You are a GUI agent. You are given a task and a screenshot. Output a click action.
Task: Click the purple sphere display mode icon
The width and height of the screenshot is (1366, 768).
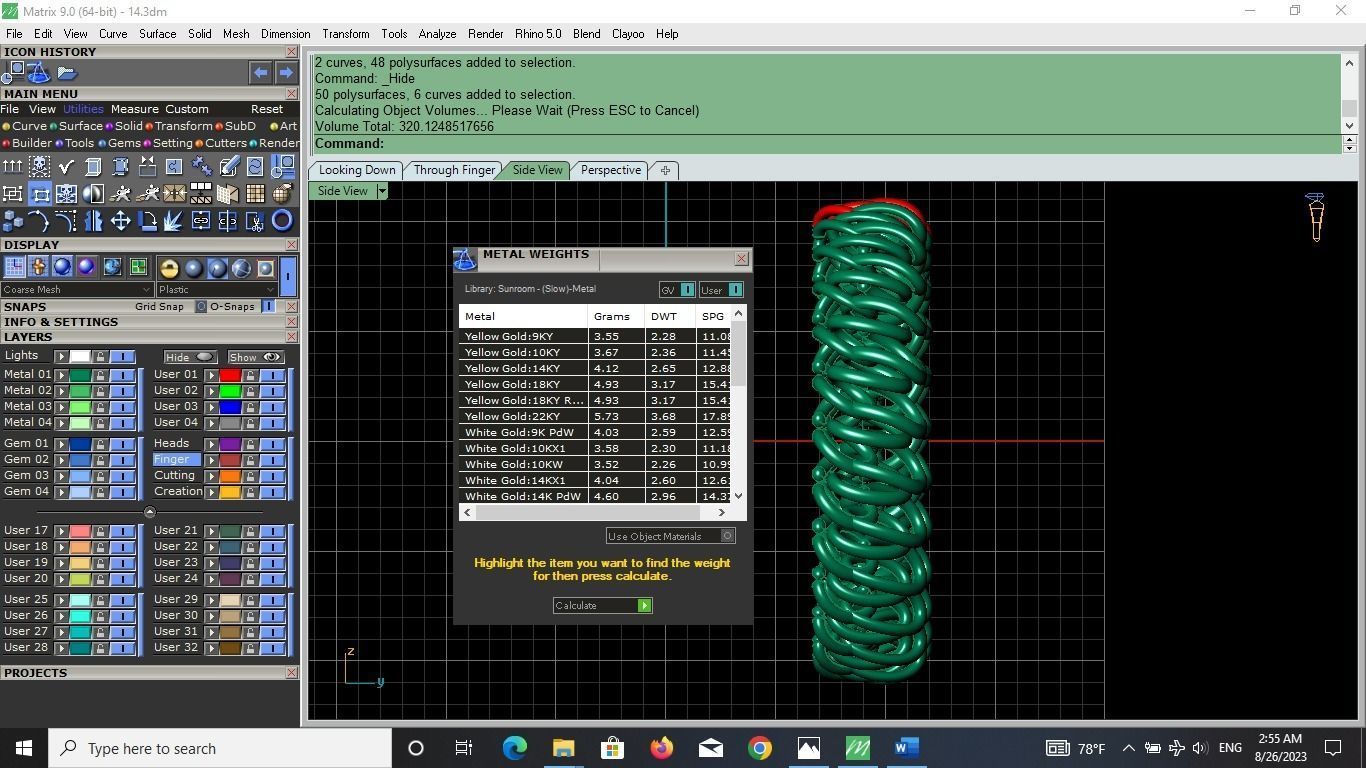point(87,267)
